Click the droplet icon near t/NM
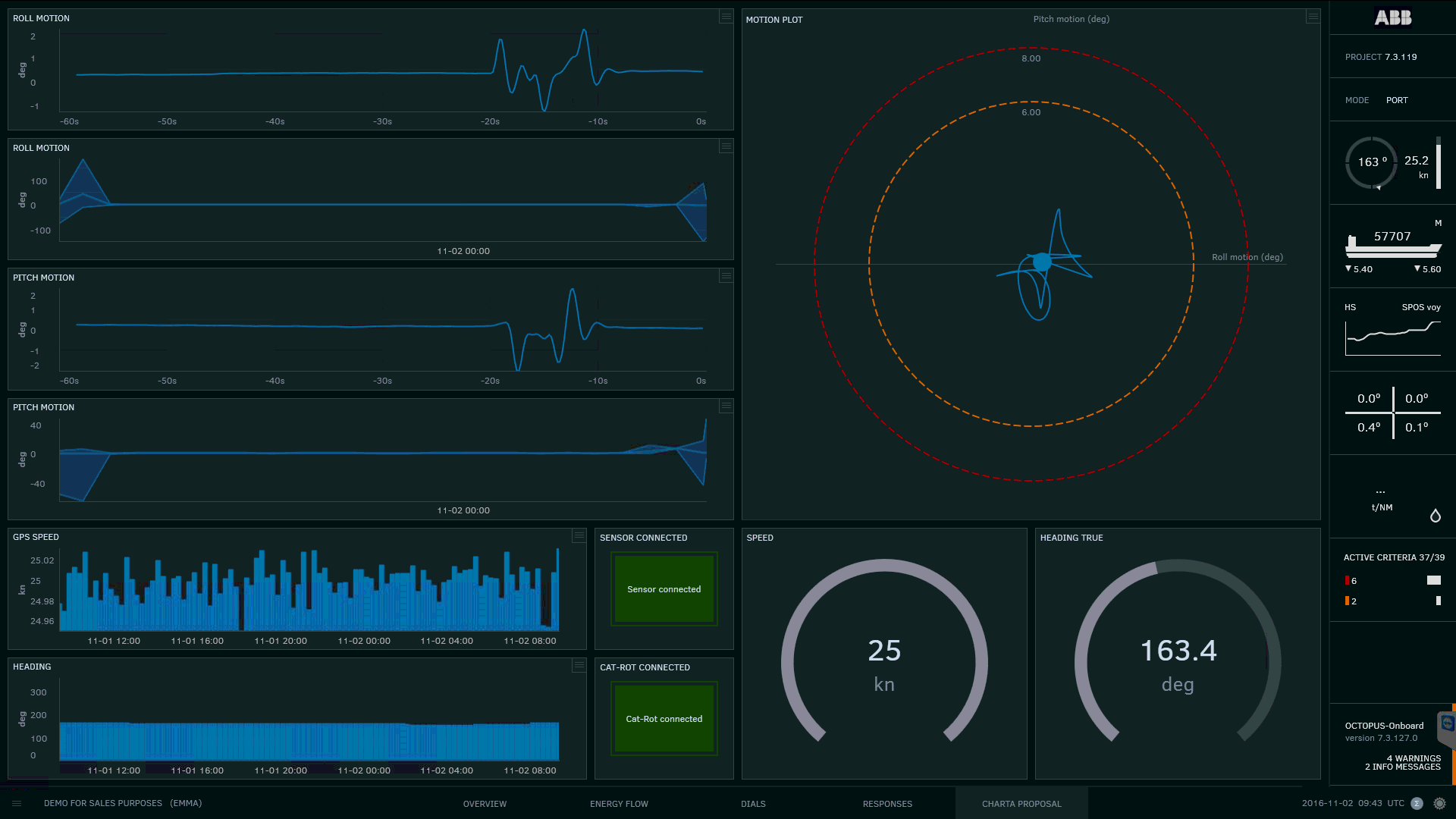Viewport: 1456px width, 819px height. coord(1436,515)
